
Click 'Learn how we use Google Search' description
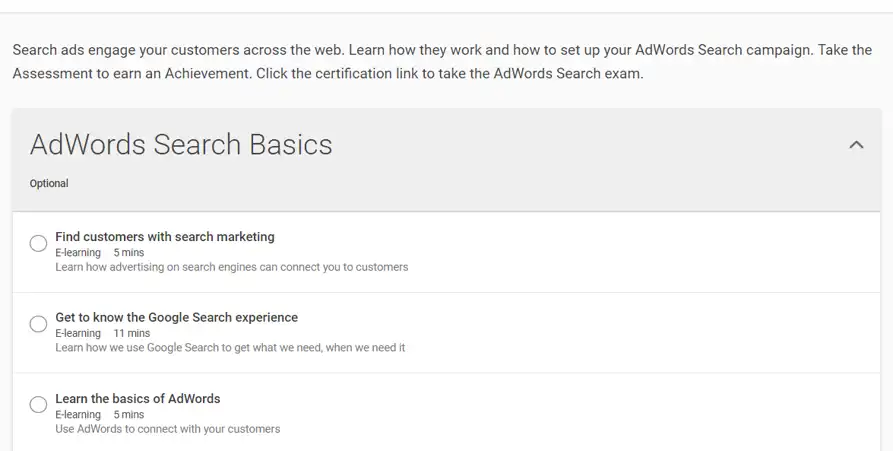click(230, 347)
